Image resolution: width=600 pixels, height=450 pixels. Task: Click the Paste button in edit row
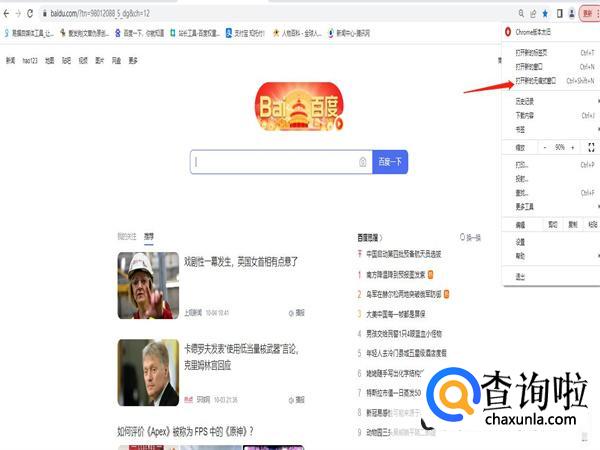[592, 225]
